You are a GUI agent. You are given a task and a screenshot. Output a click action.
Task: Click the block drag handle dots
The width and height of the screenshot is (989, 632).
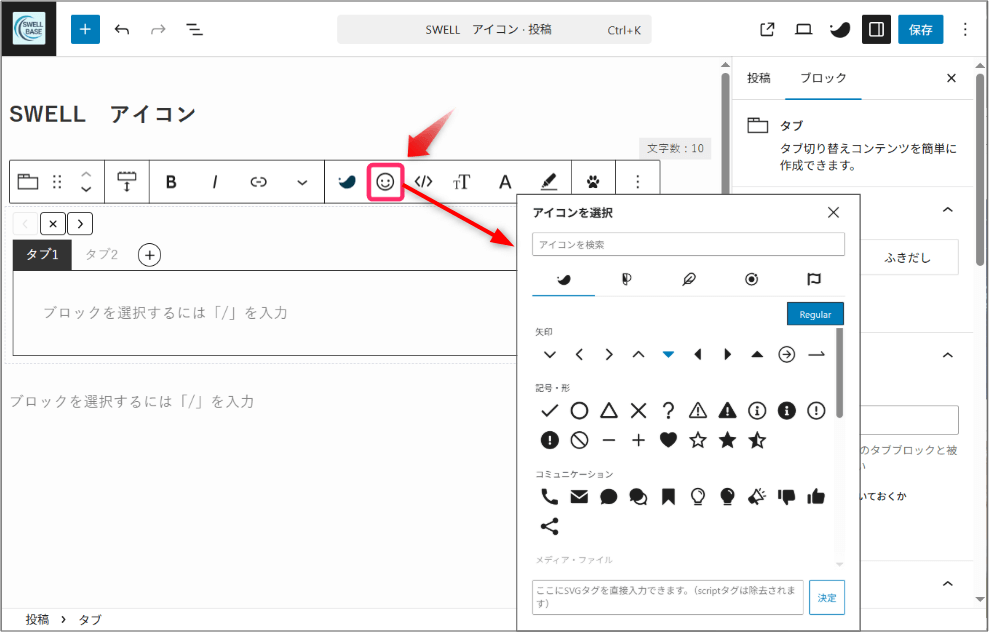click(x=57, y=182)
